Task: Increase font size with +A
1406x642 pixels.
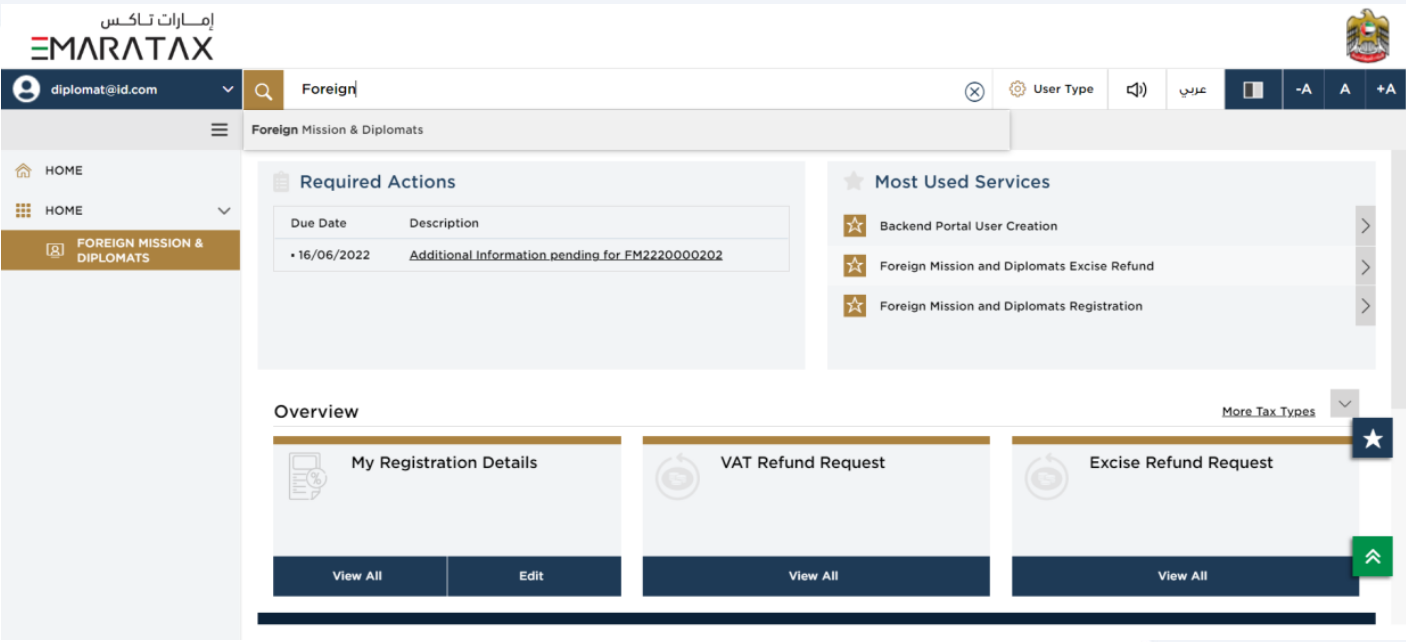Action: tap(1385, 90)
